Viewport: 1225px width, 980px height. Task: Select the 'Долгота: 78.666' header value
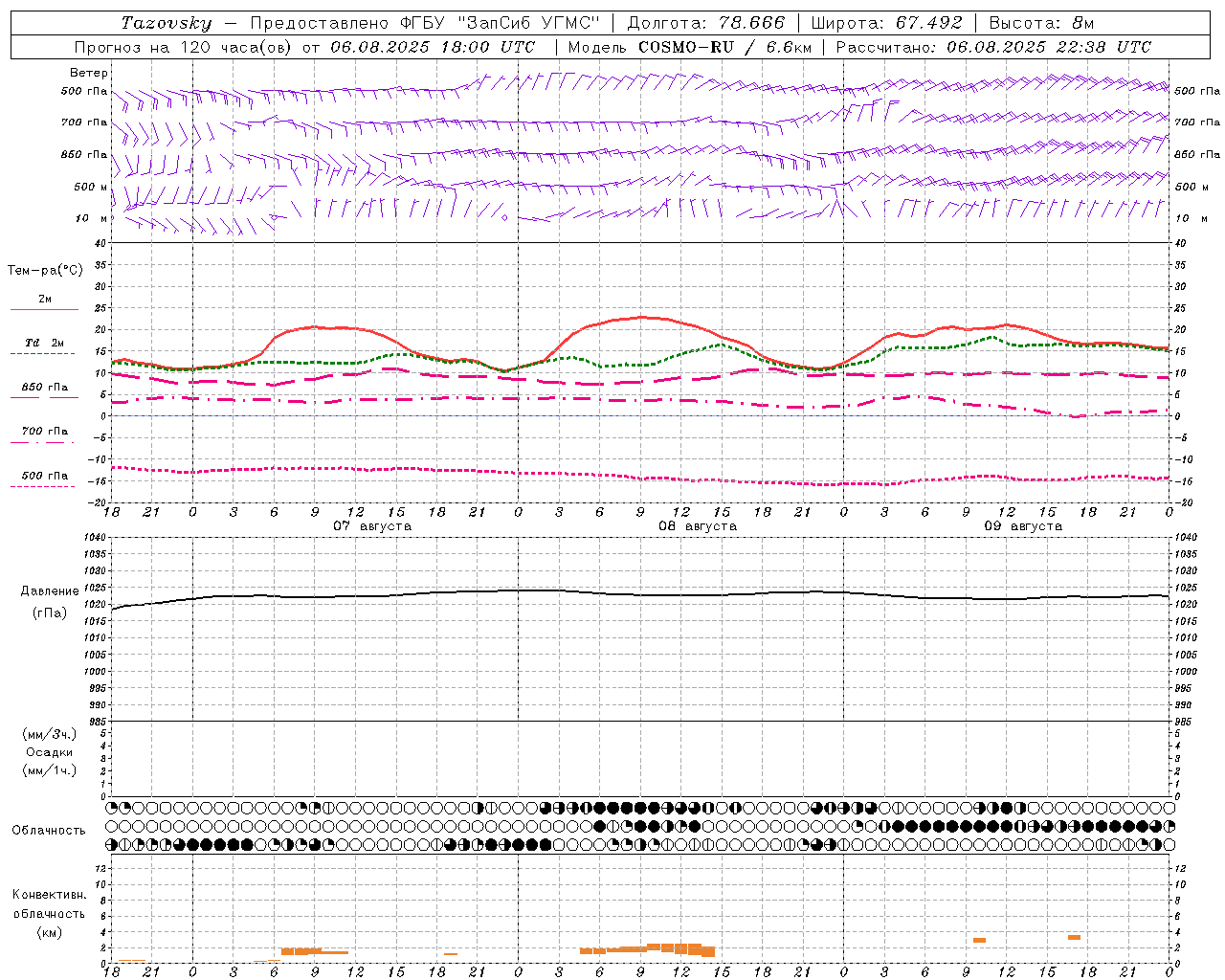705,23
